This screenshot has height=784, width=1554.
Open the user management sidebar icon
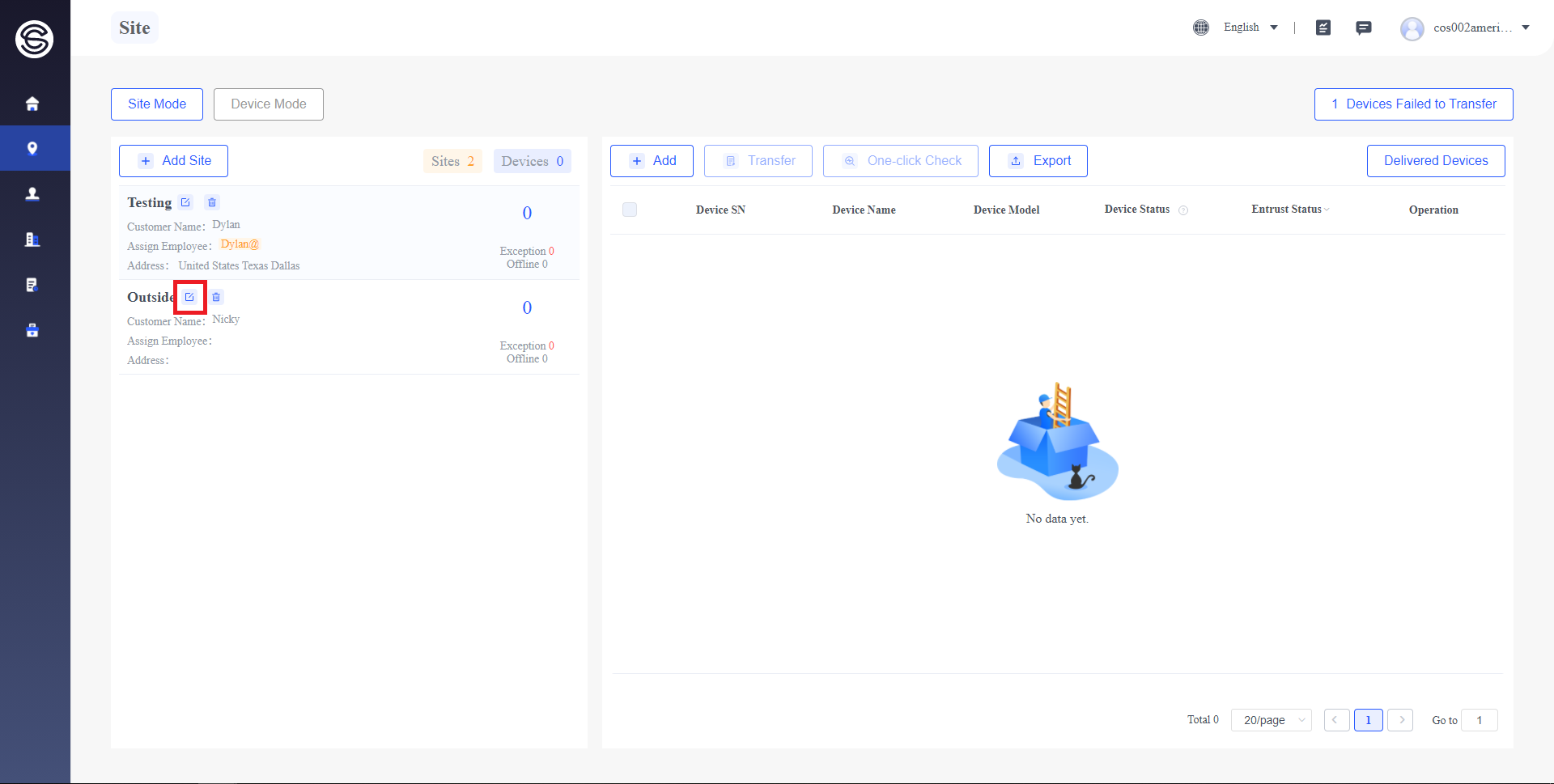click(x=32, y=194)
